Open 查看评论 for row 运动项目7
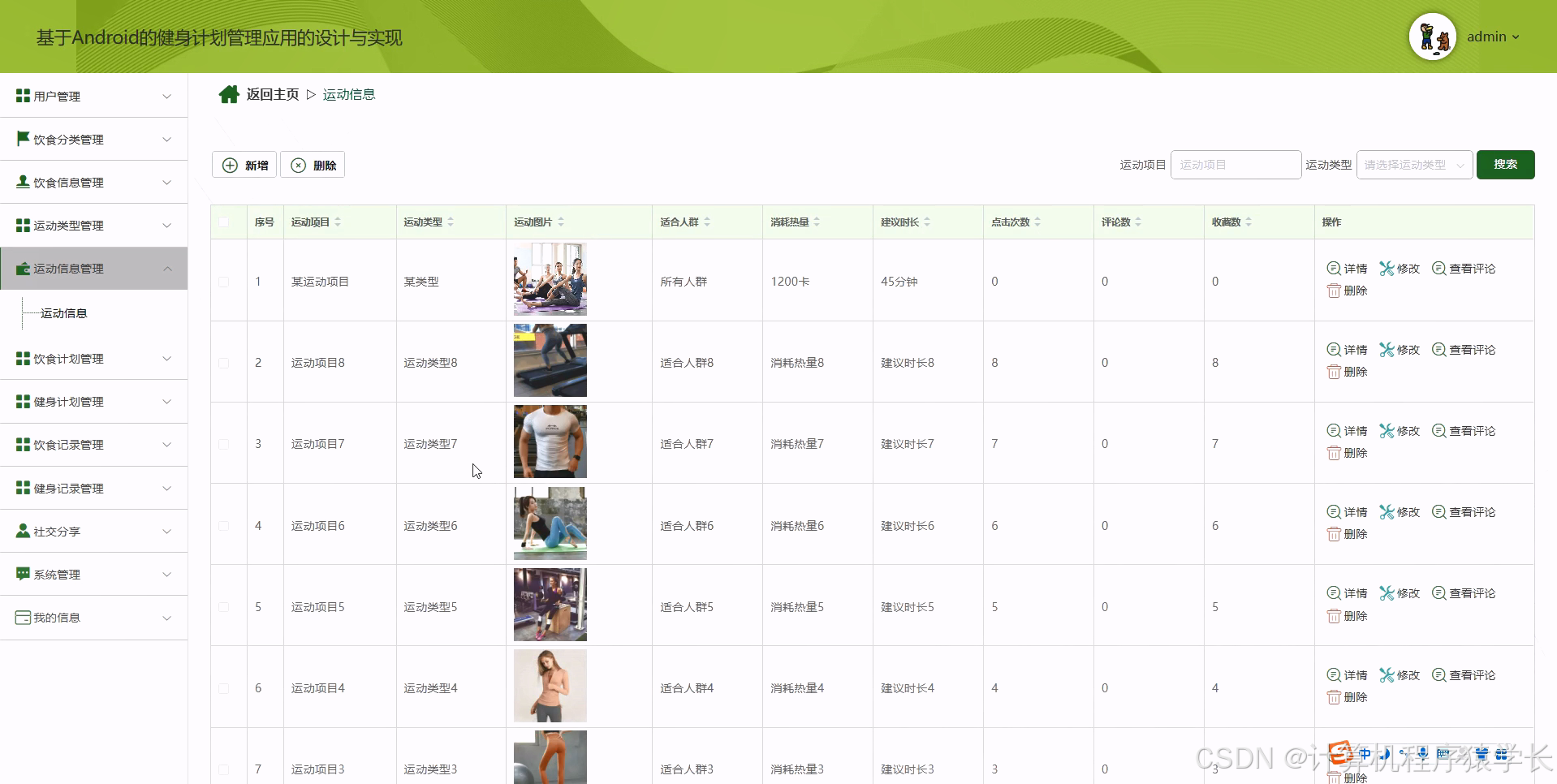Image resolution: width=1557 pixels, height=784 pixels. [x=1464, y=431]
